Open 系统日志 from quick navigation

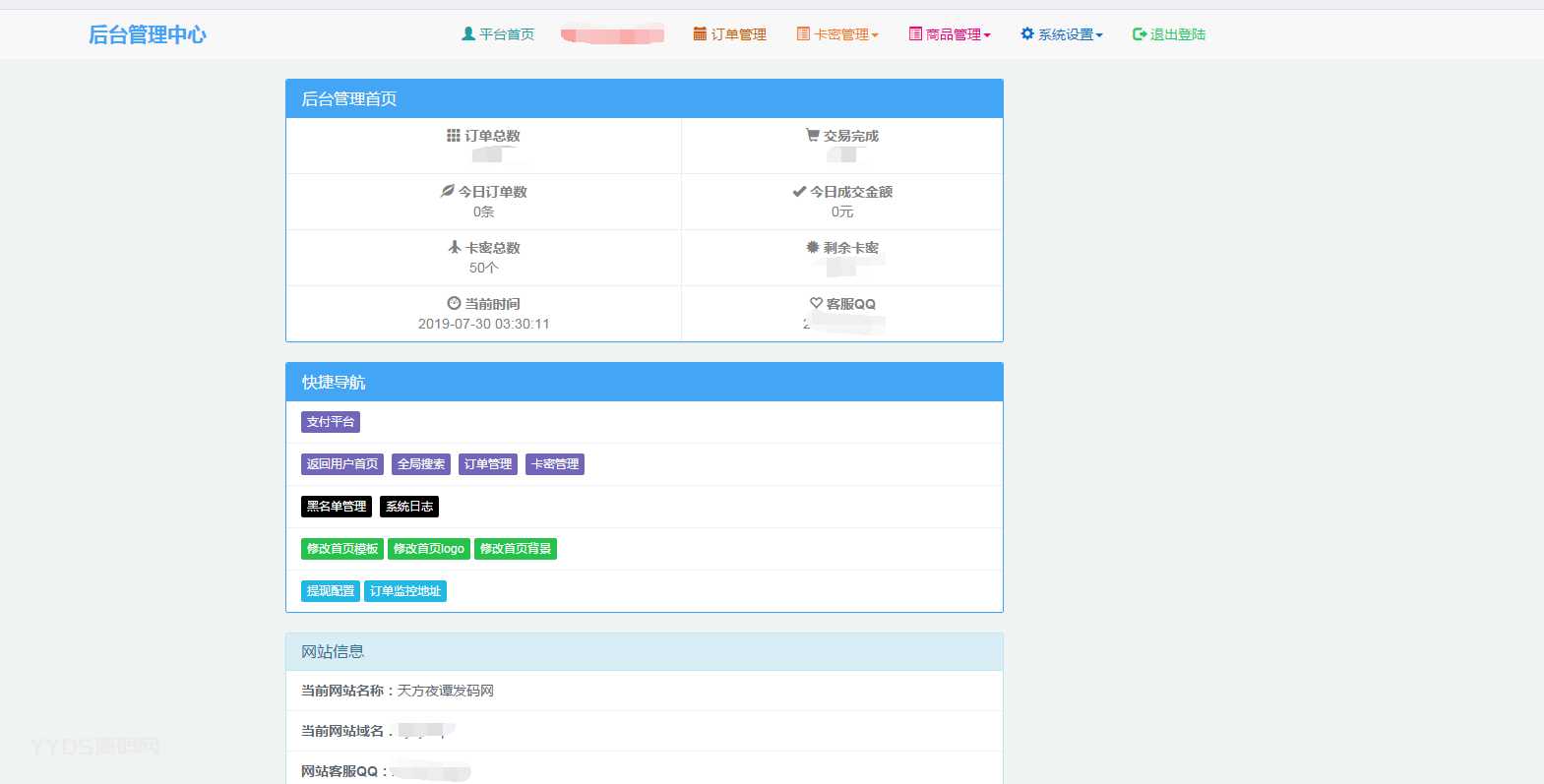click(408, 507)
